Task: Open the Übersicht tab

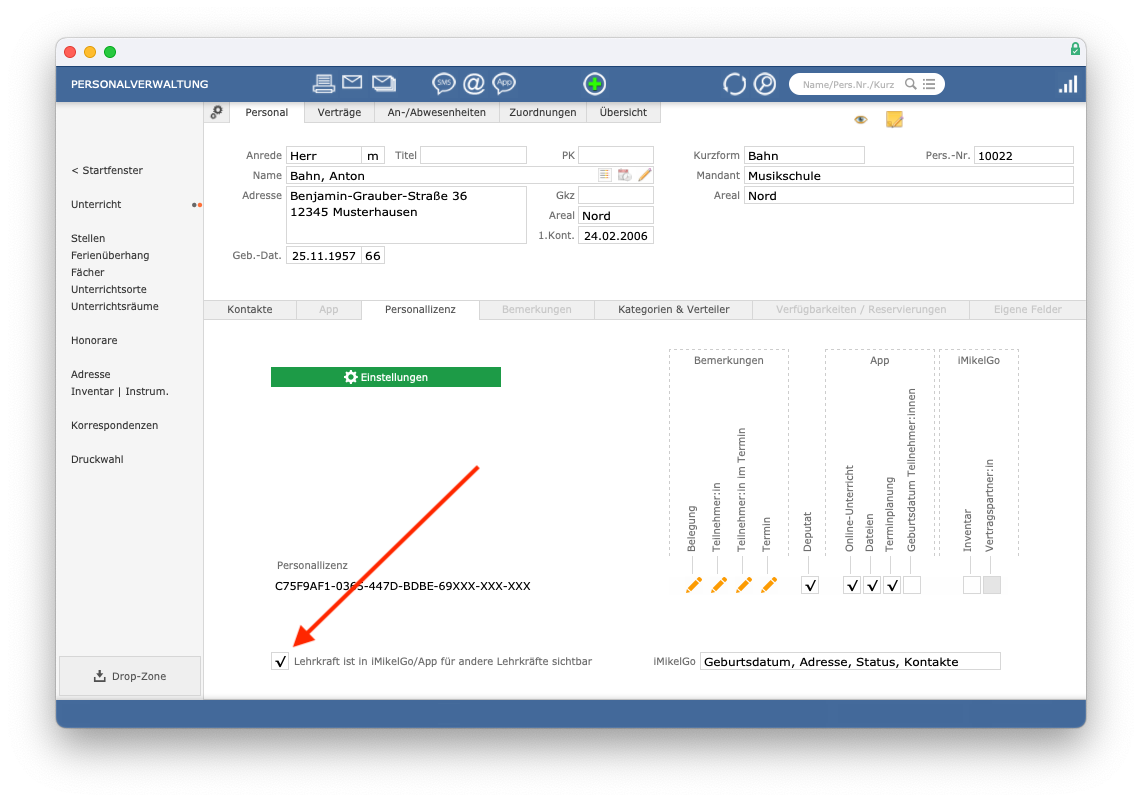Action: tap(623, 112)
